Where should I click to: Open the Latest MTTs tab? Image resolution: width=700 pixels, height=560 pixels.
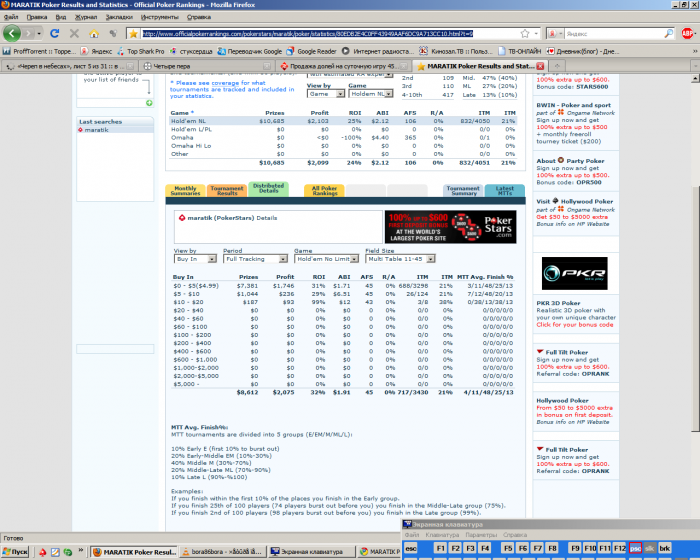(505, 190)
